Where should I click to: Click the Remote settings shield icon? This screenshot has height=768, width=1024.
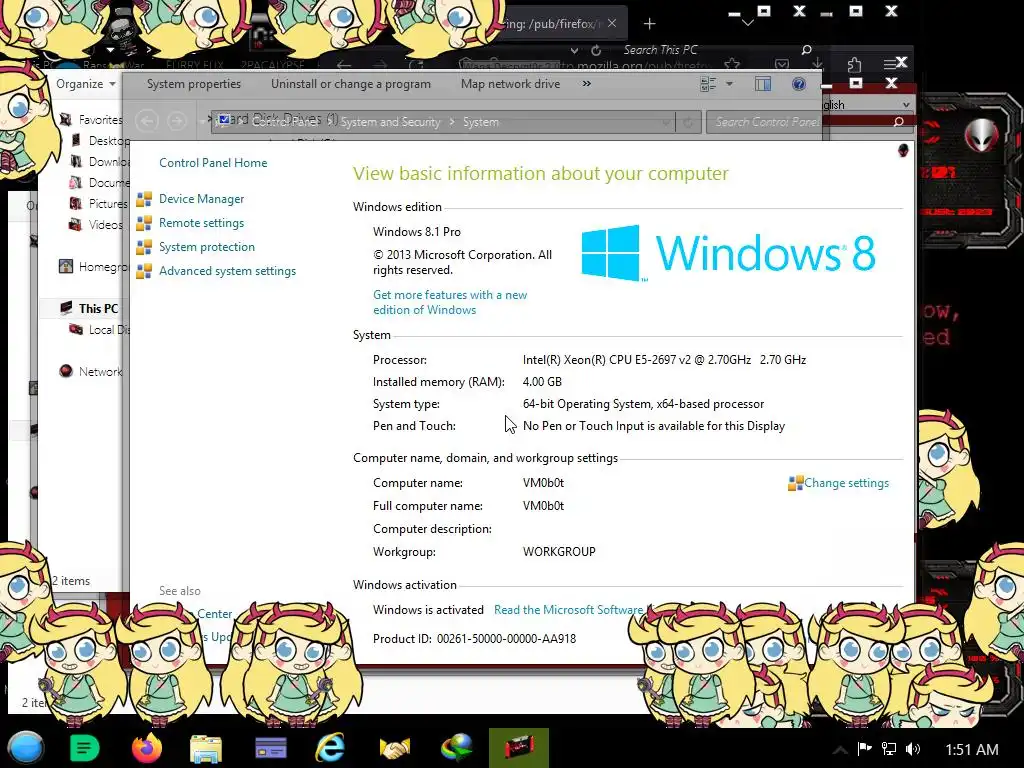[144, 223]
